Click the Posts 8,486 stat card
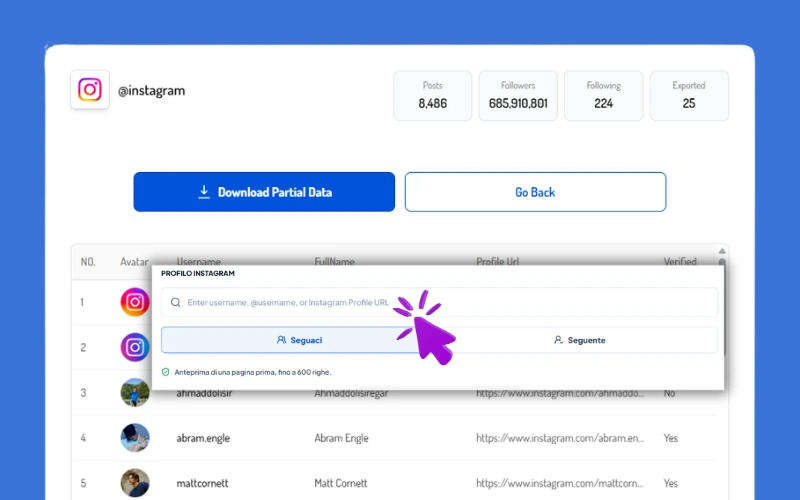800x500 pixels. 433,95
